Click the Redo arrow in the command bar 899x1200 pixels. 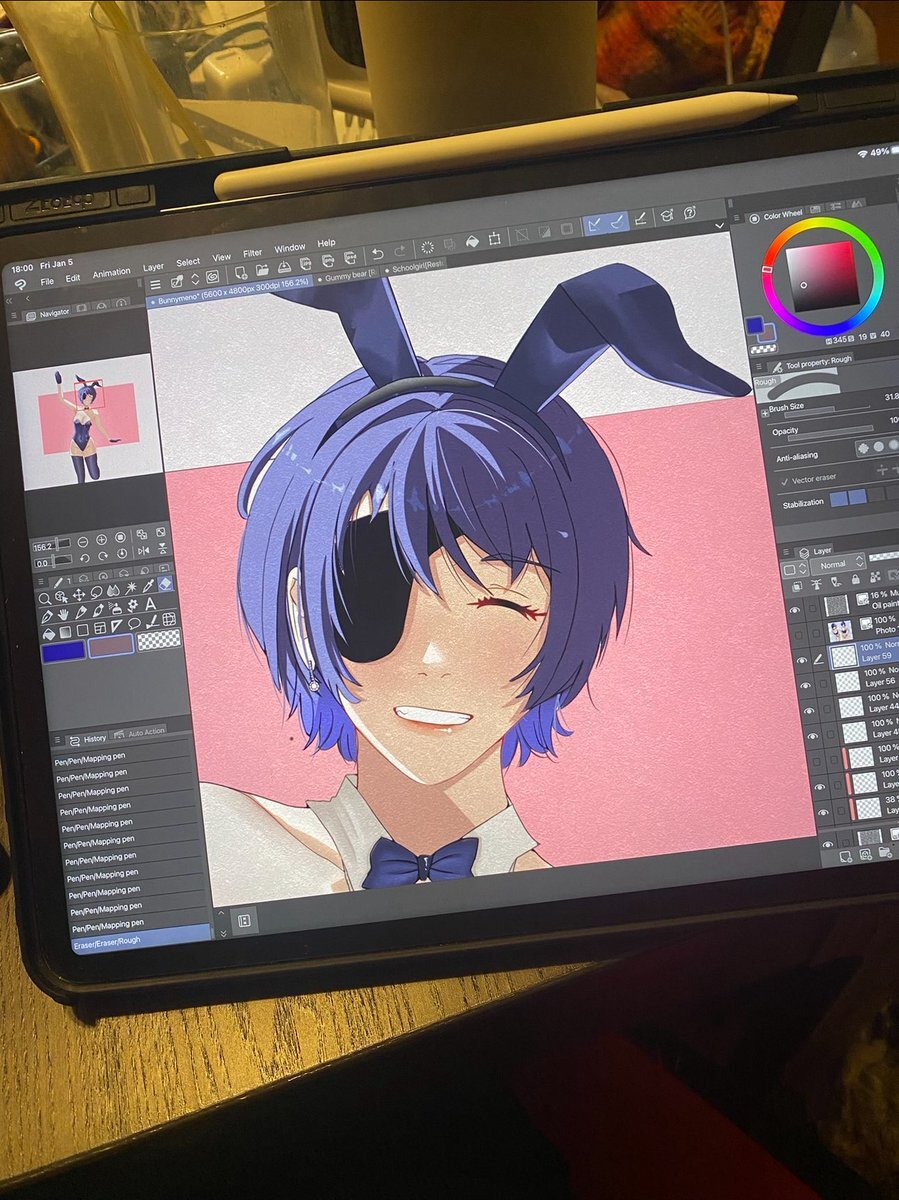[400, 252]
